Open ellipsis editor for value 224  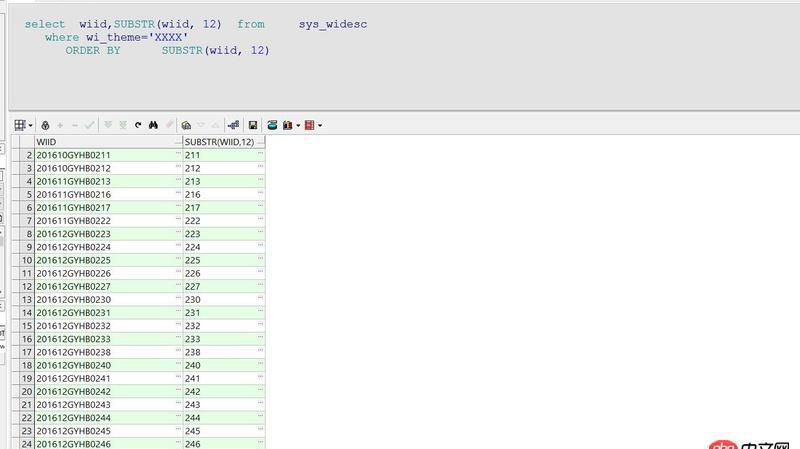click(260, 245)
